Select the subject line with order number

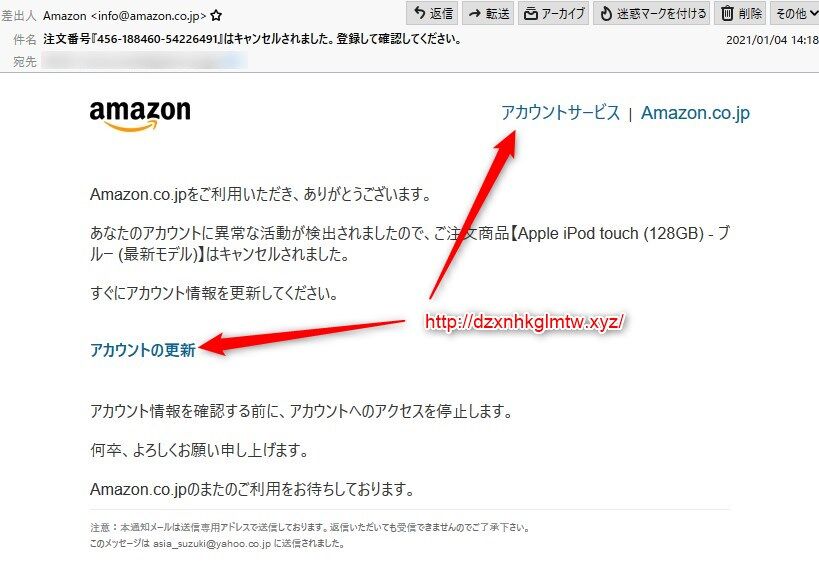pos(252,39)
